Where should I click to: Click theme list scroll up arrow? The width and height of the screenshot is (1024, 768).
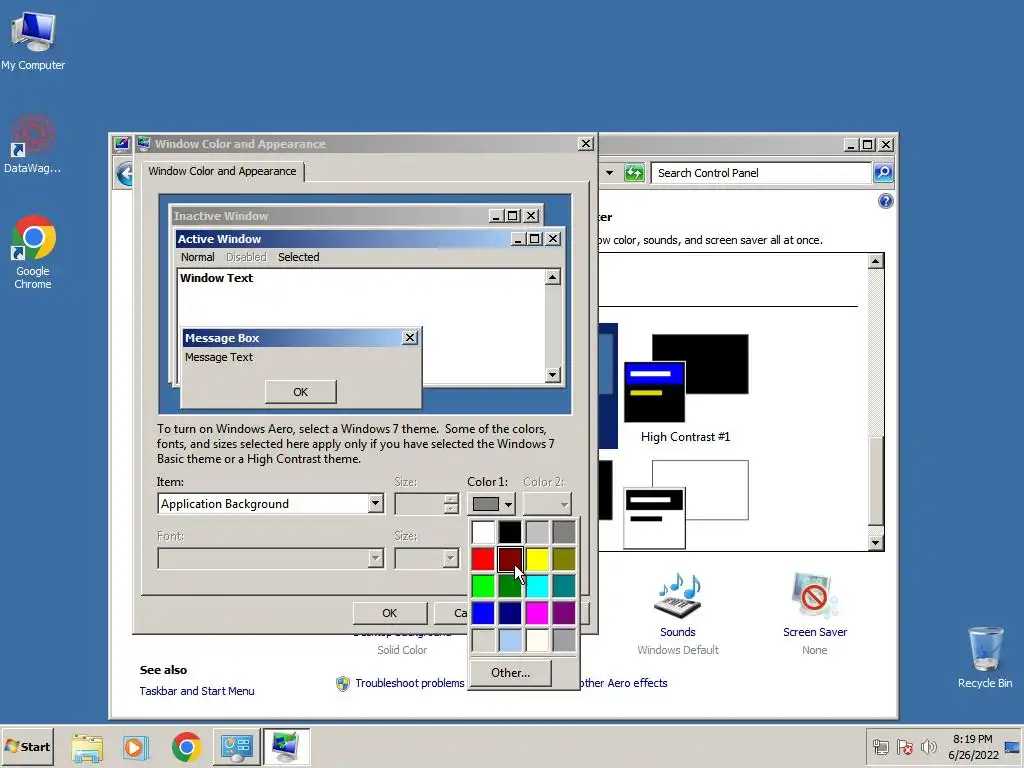876,261
